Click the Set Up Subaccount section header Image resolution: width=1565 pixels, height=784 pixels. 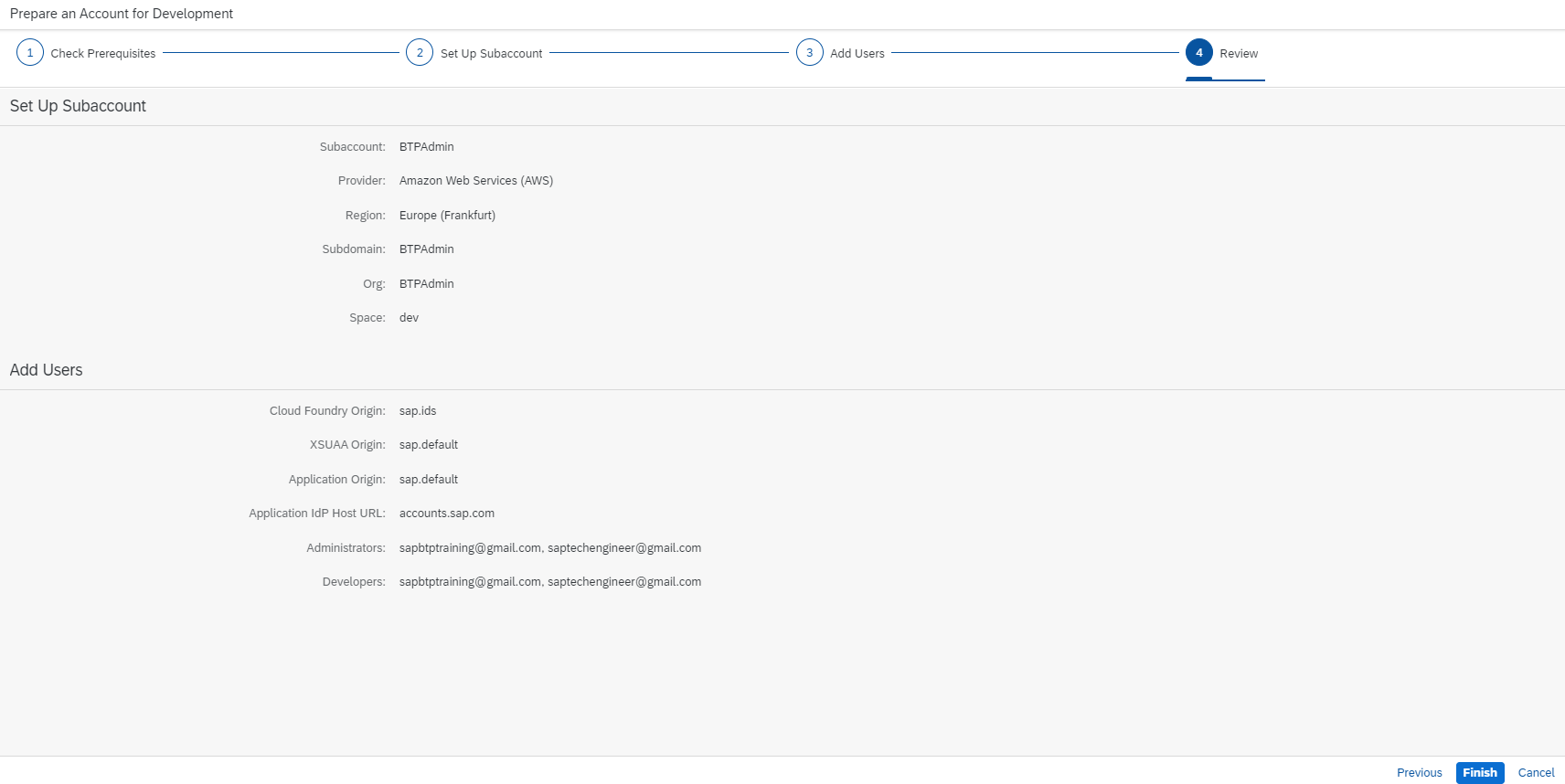[x=78, y=106]
